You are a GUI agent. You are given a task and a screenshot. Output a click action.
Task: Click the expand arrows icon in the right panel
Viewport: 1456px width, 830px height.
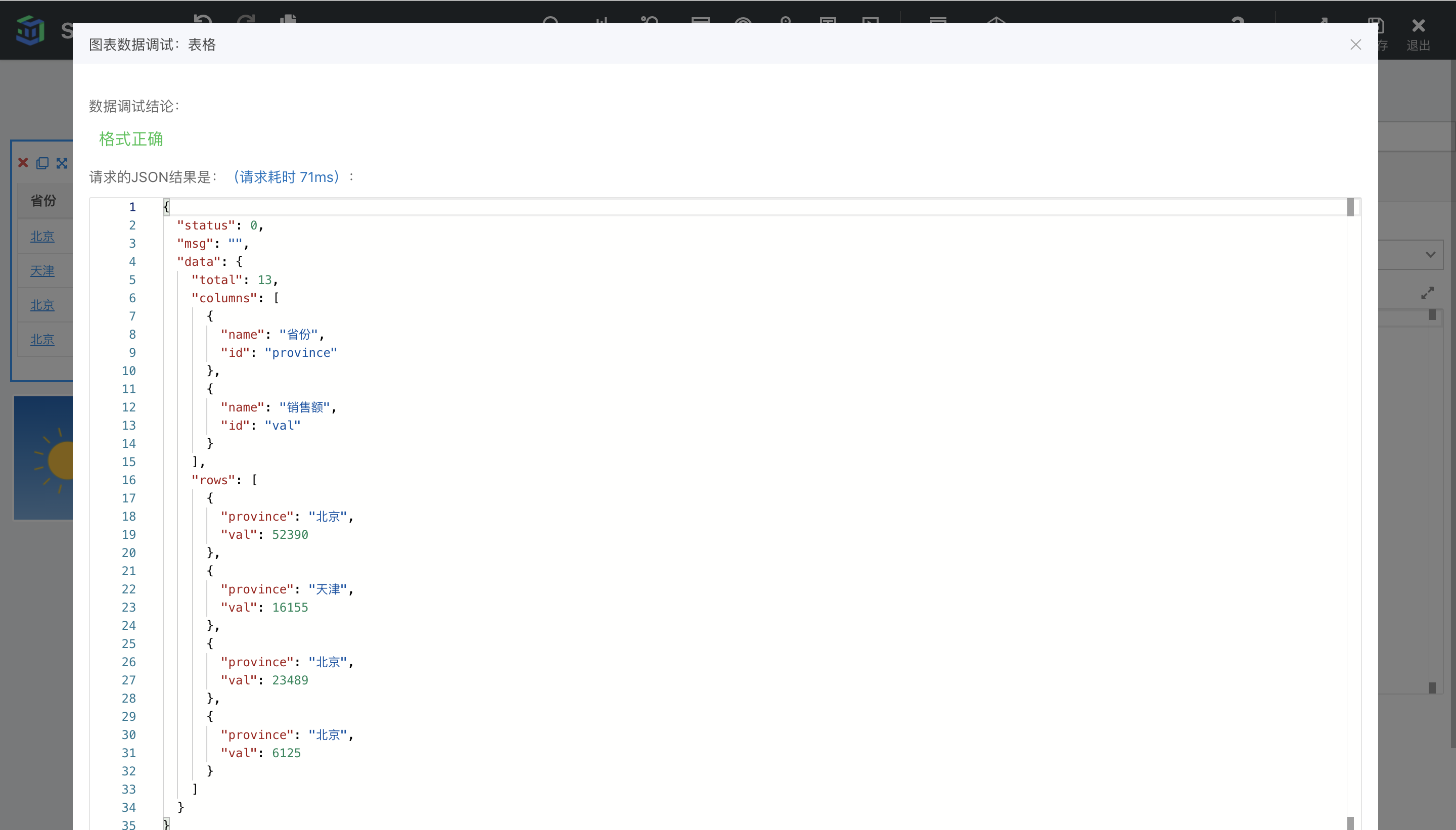(1427, 293)
